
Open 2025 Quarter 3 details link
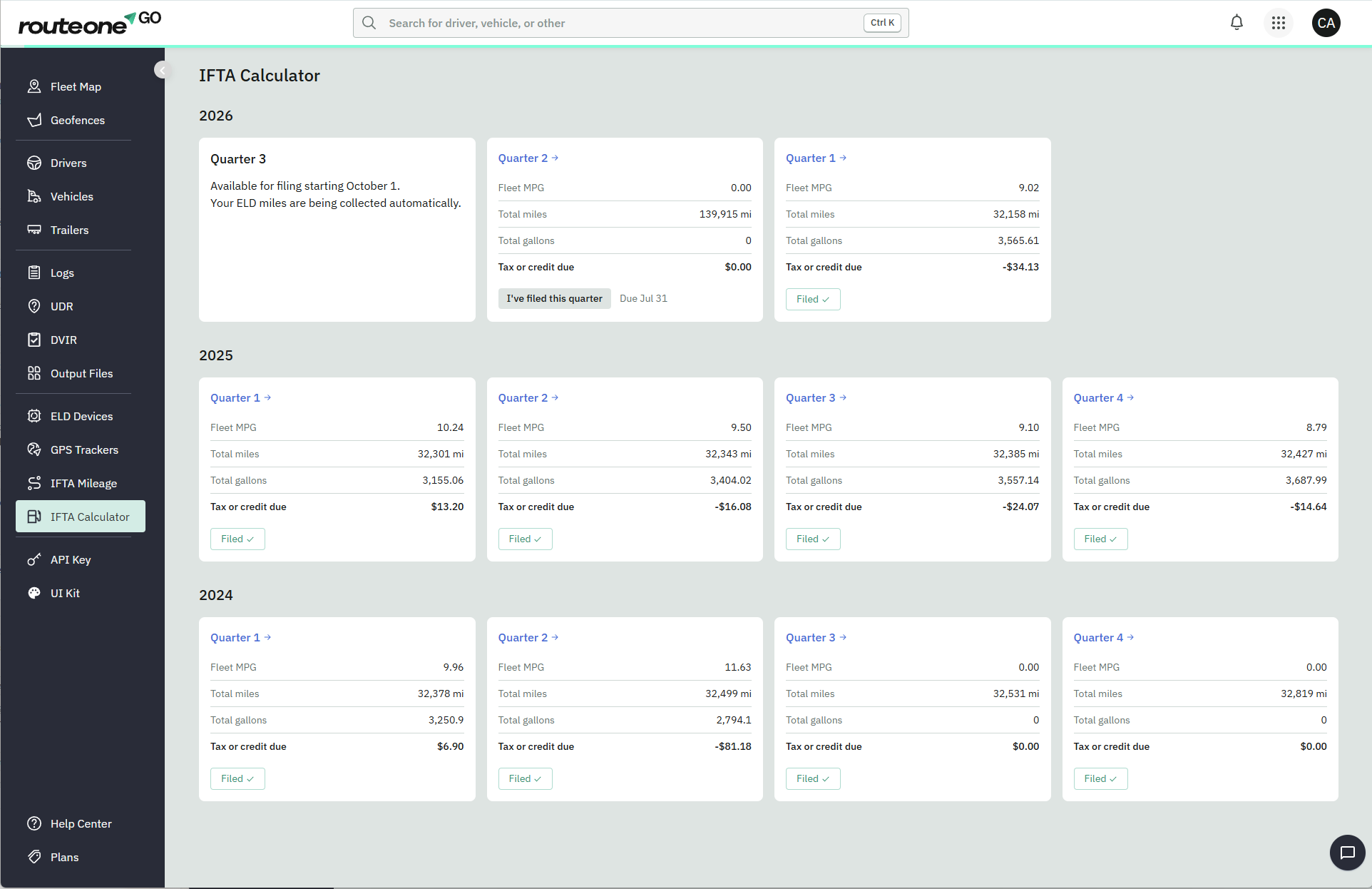pyautogui.click(x=816, y=397)
